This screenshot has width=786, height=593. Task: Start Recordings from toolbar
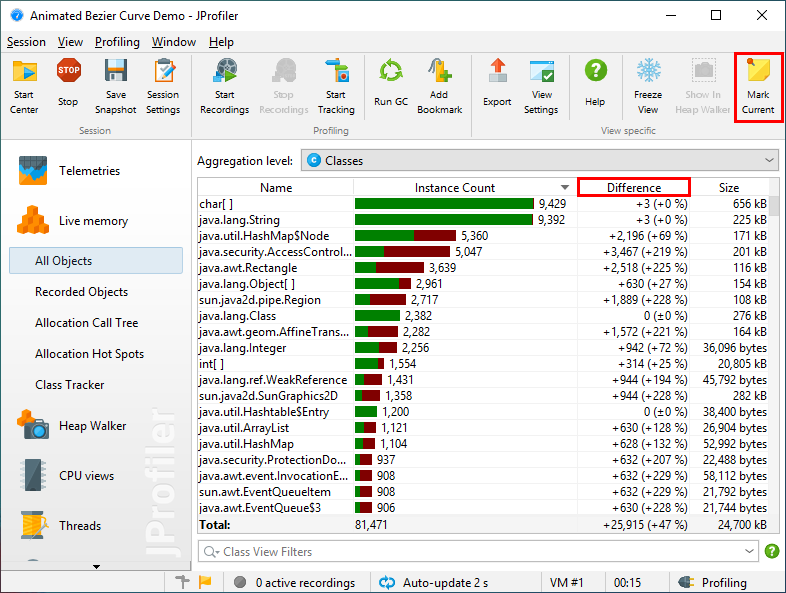pos(225,87)
